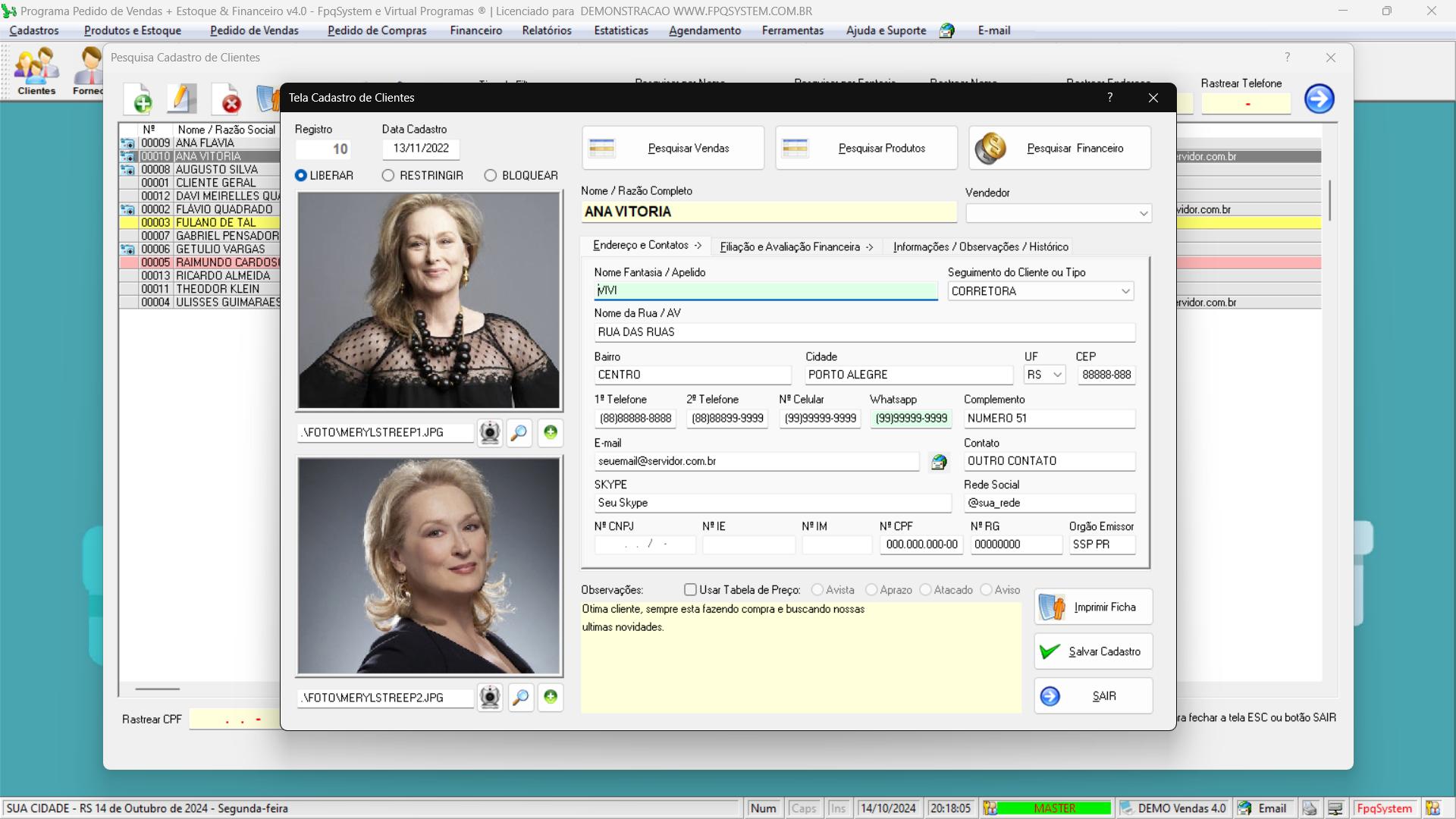Click the webcam icon beside MERYLSTREEP1.JPG
Viewport: 1456px width, 819px height.
490,433
